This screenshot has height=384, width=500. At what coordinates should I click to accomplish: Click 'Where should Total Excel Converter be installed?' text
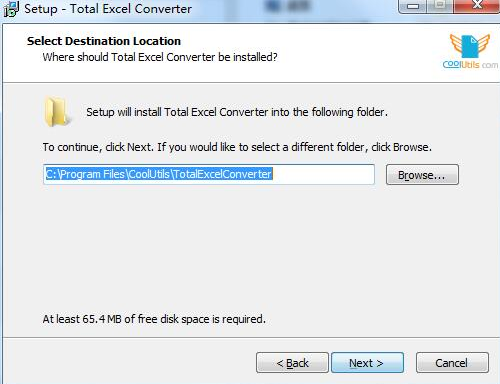pos(160,57)
